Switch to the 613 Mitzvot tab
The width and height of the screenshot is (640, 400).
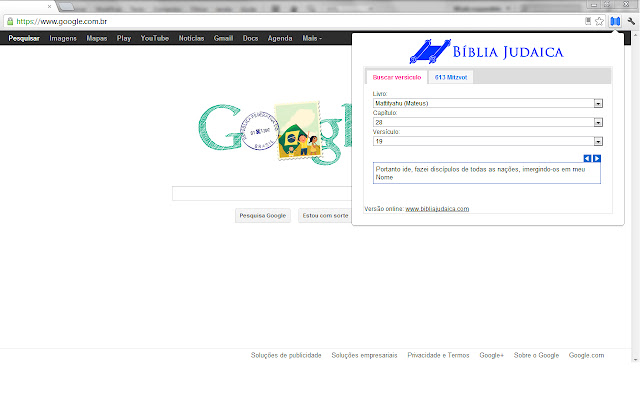tap(453, 77)
